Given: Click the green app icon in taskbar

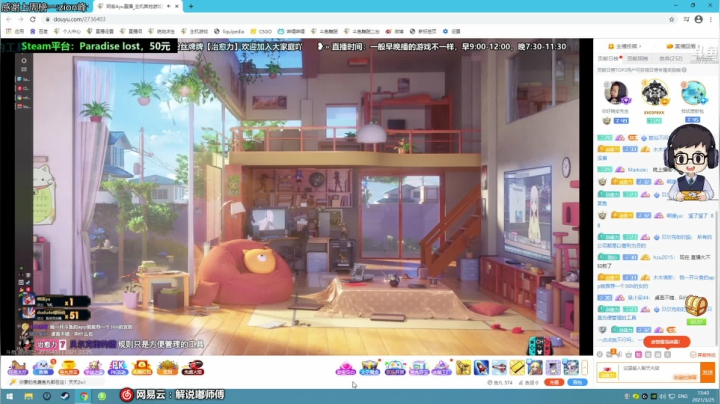Looking at the screenshot, I should [x=102, y=396].
